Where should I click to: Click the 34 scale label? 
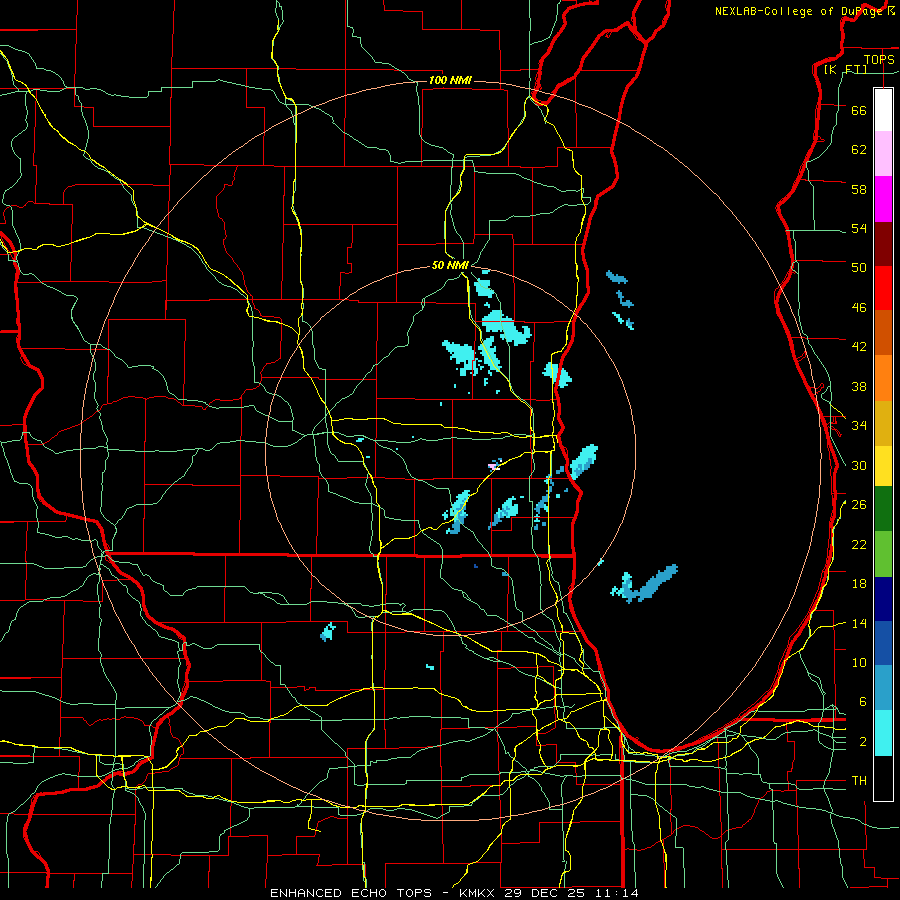coord(859,426)
